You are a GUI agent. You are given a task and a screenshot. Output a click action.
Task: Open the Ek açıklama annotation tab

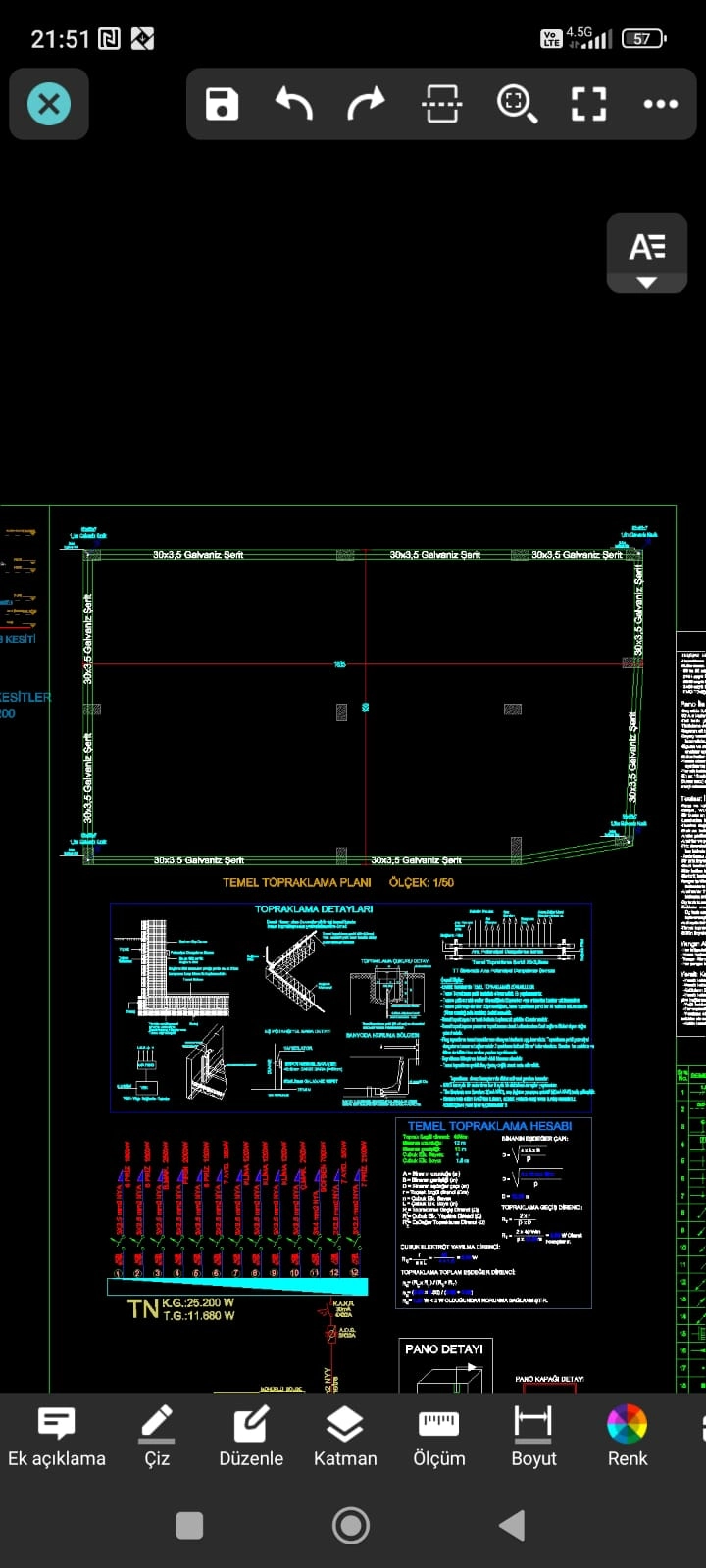click(x=57, y=1437)
